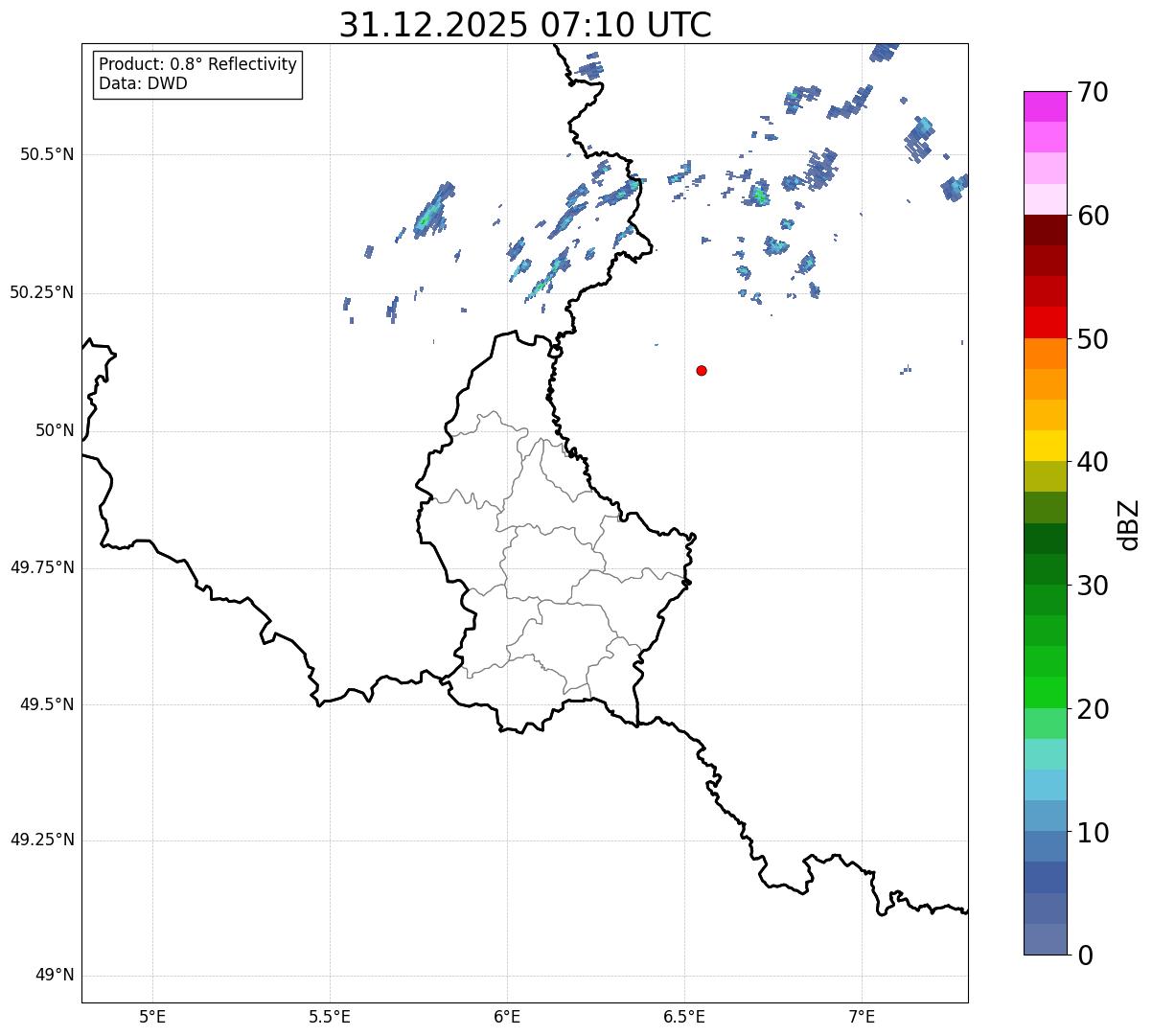This screenshot has width=1152, height=1036.
Task: Click the yellow colorbar segment above 40
Action: click(x=1046, y=446)
